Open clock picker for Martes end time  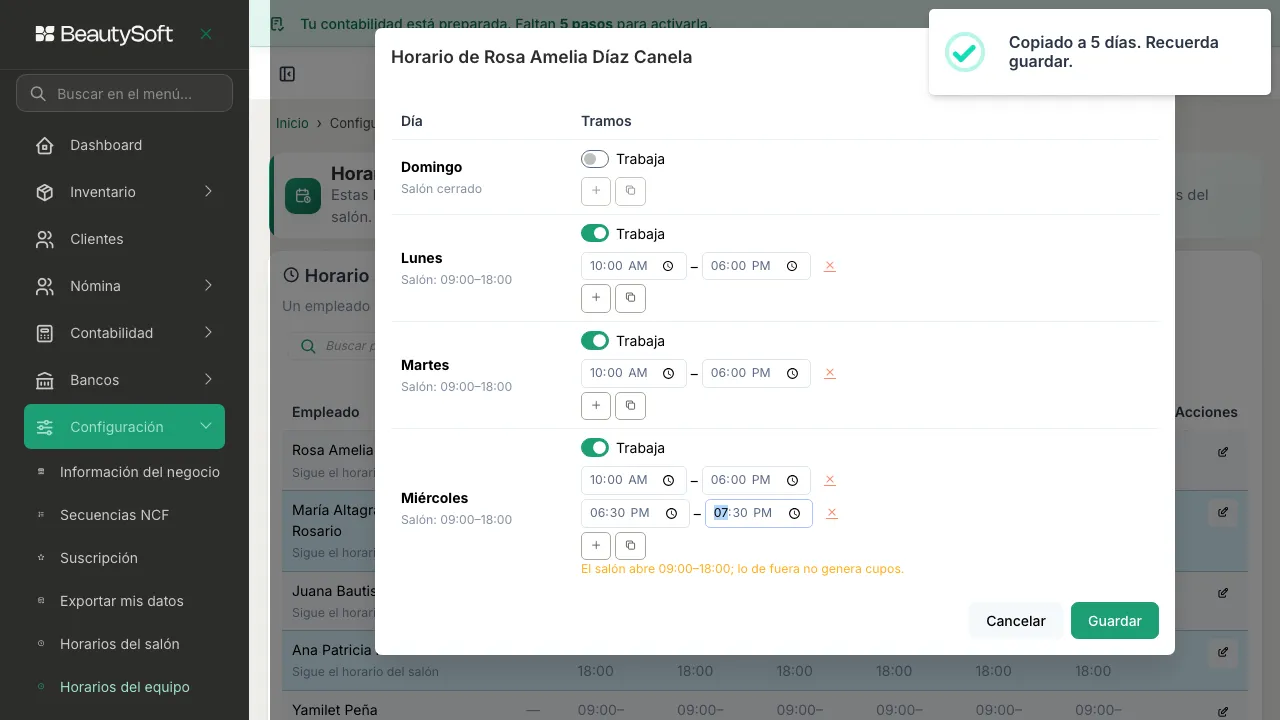[792, 373]
